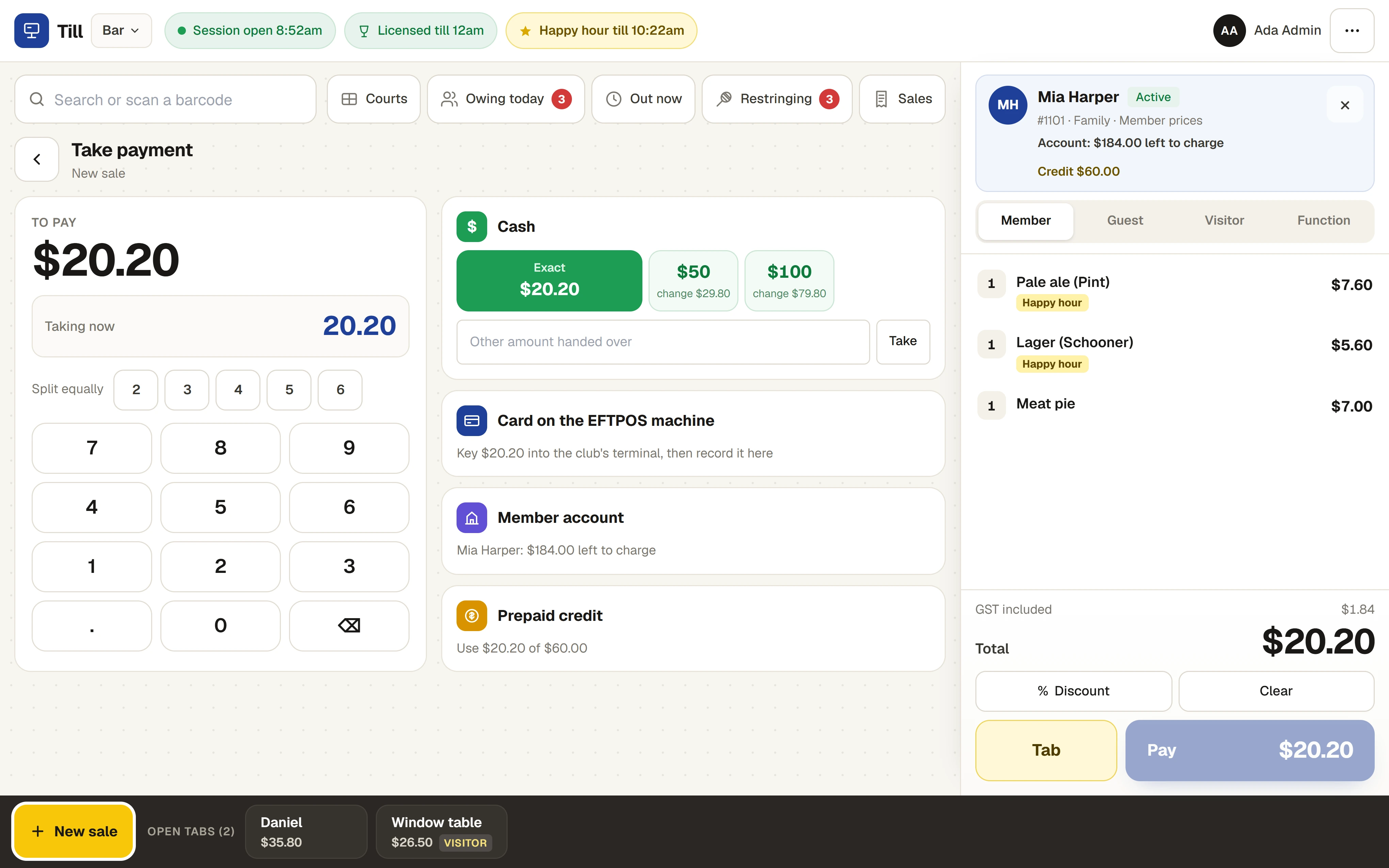Tap the keypad backspace icon
The image size is (1389, 868).
(x=349, y=626)
